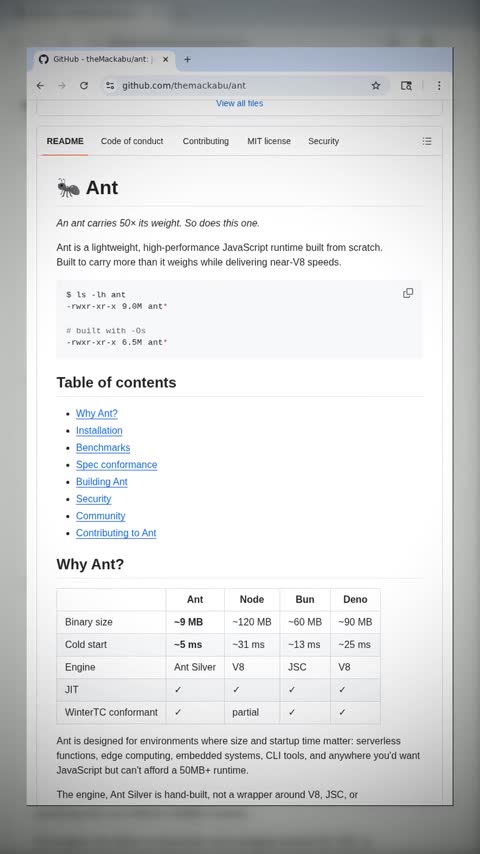Viewport: 480px width, 854px height.
Task: Open site information icon in address bar
Action: tap(110, 86)
